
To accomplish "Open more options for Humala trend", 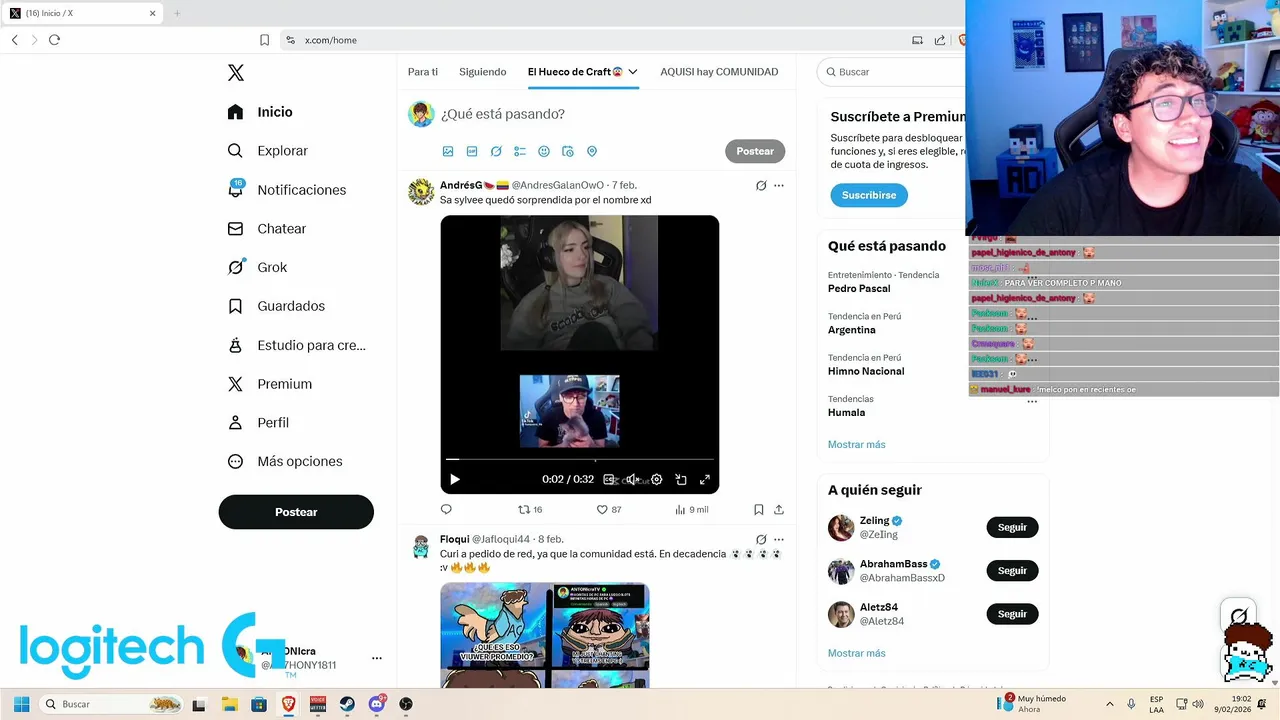I will point(1032,401).
